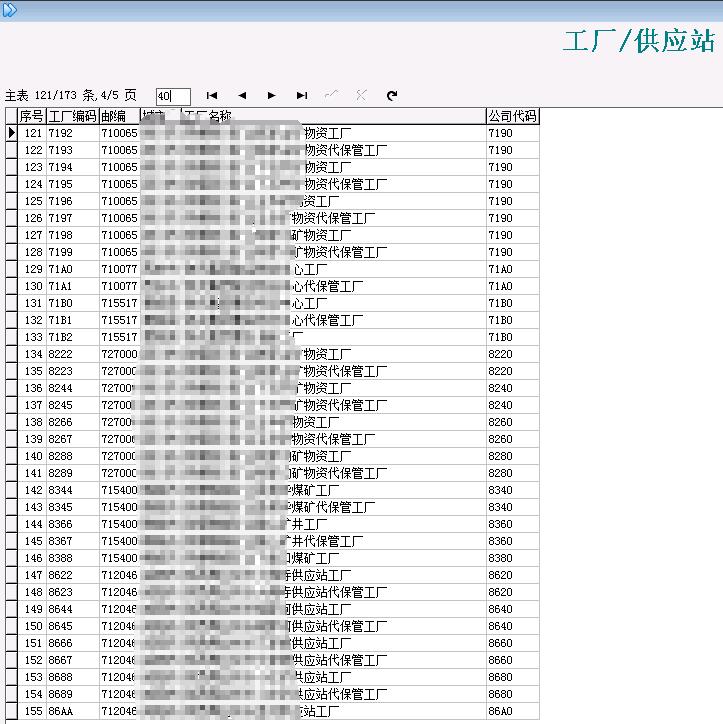Click serial number 153
This screenshot has height=724, width=723.
point(33,677)
